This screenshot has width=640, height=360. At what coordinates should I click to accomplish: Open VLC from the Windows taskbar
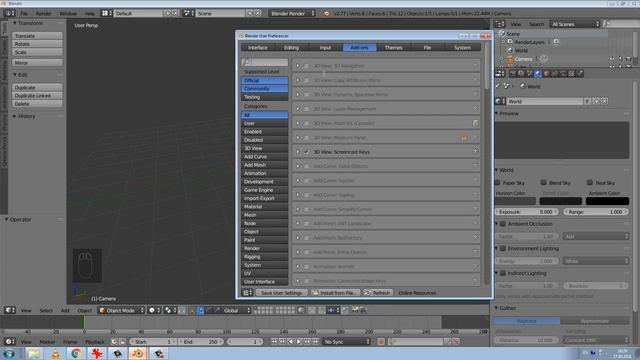pos(56,353)
